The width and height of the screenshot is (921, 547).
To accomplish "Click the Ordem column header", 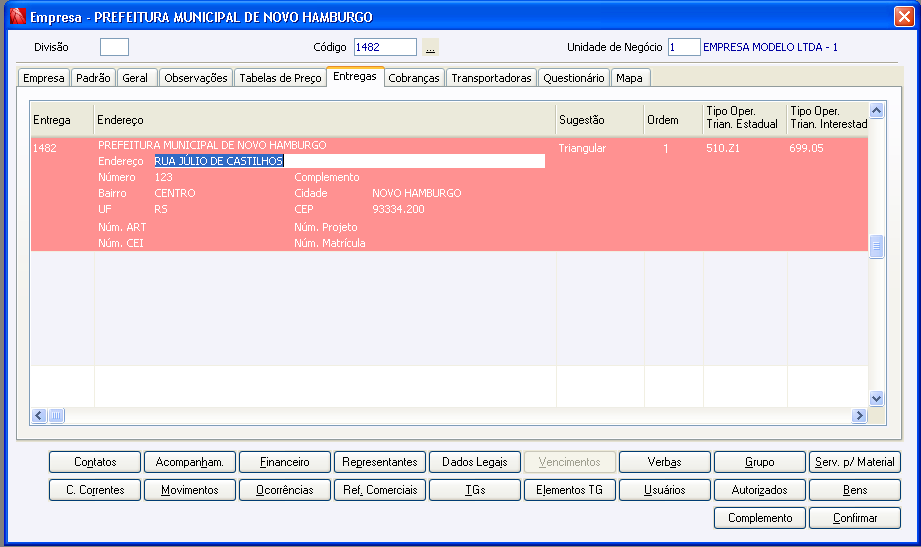I will (673, 120).
